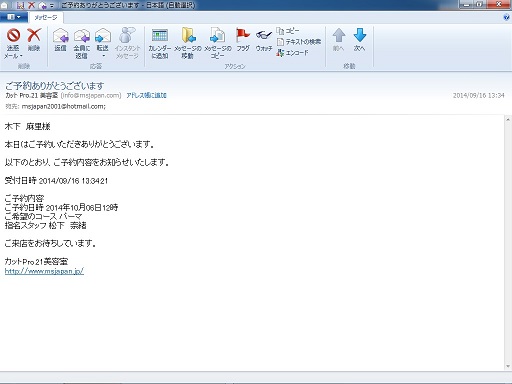Delete this message with red X

click(x=34, y=40)
